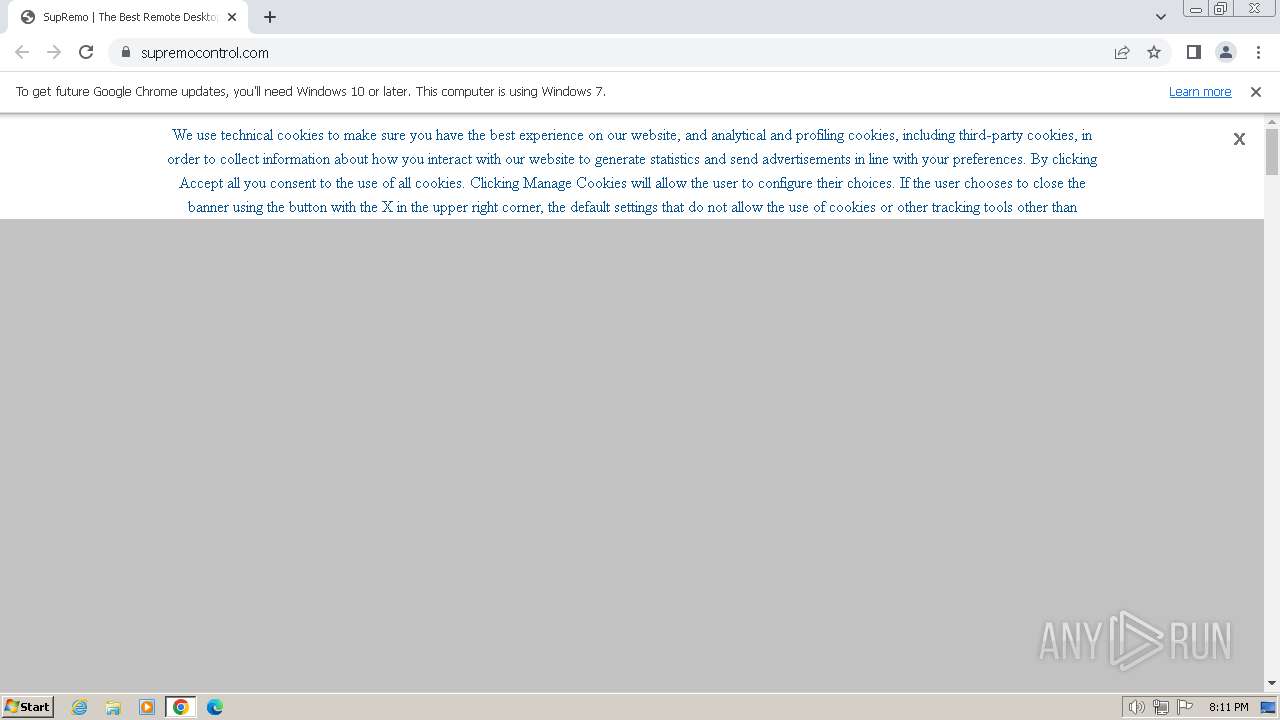This screenshot has height=720, width=1280.
Task: Open the tab search dropdown arrow
Action: pos(1161,16)
